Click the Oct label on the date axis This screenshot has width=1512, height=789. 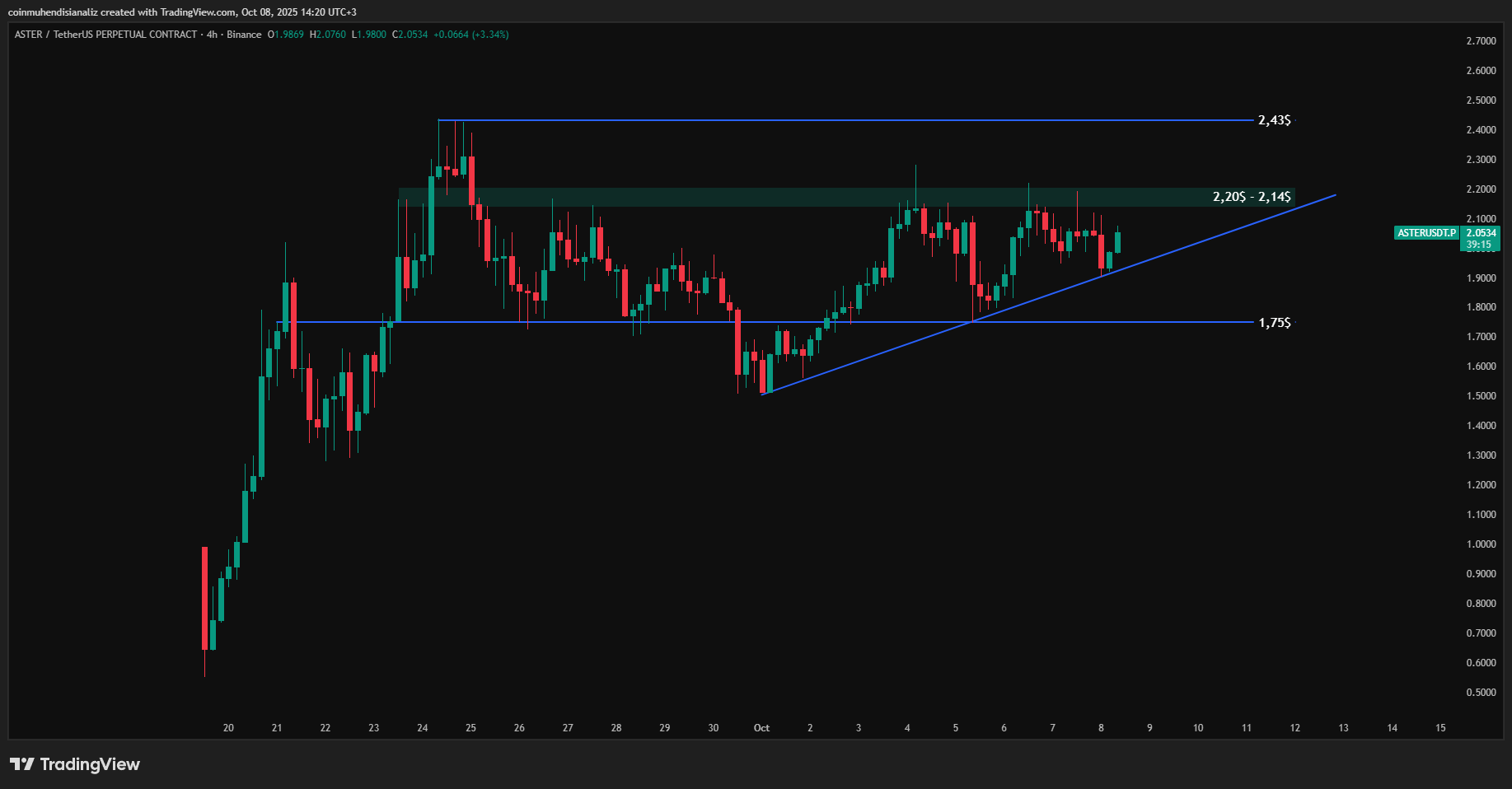point(761,728)
